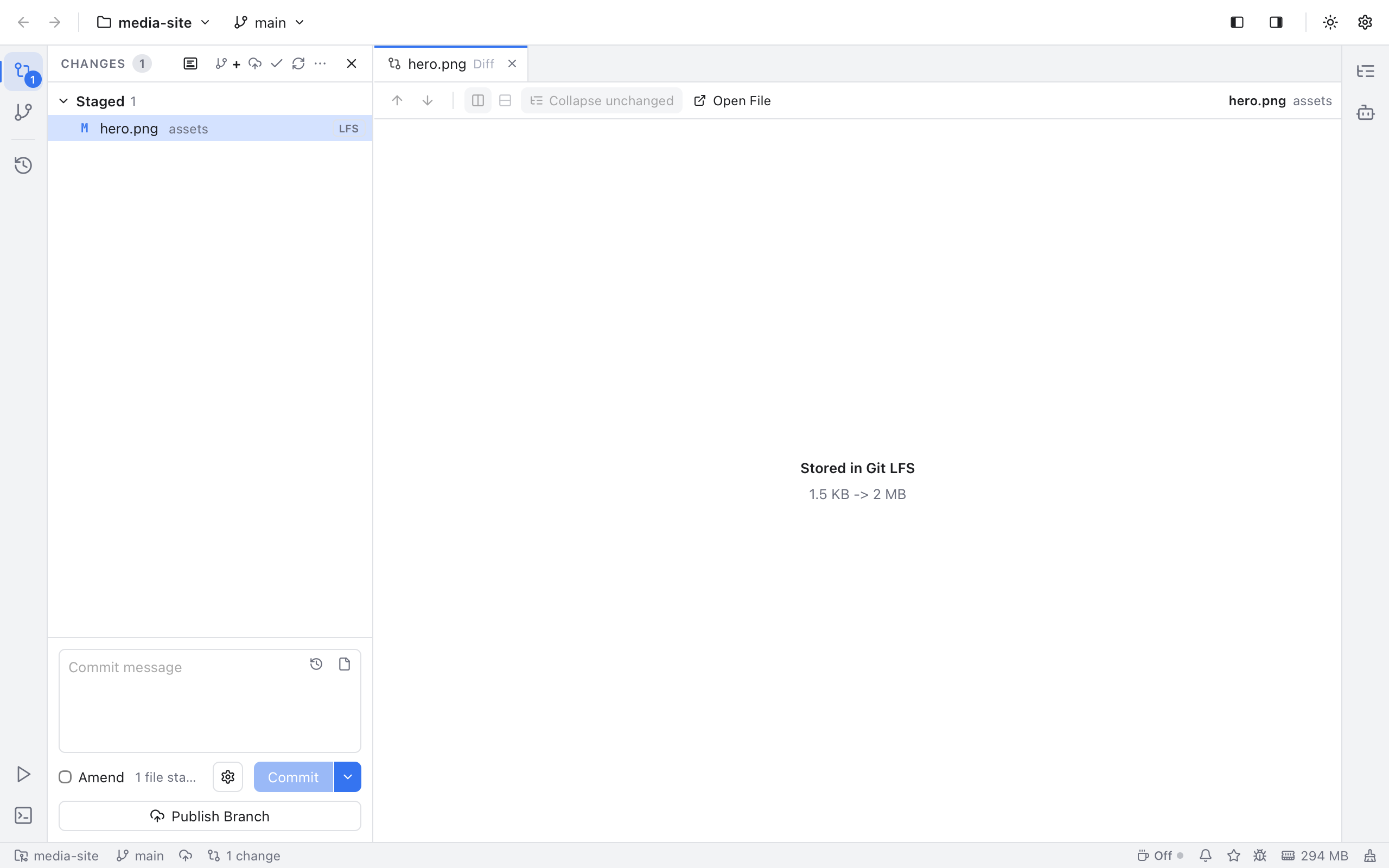Open settings gear in top bar
This screenshot has width=1389, height=868.
coord(1365,22)
